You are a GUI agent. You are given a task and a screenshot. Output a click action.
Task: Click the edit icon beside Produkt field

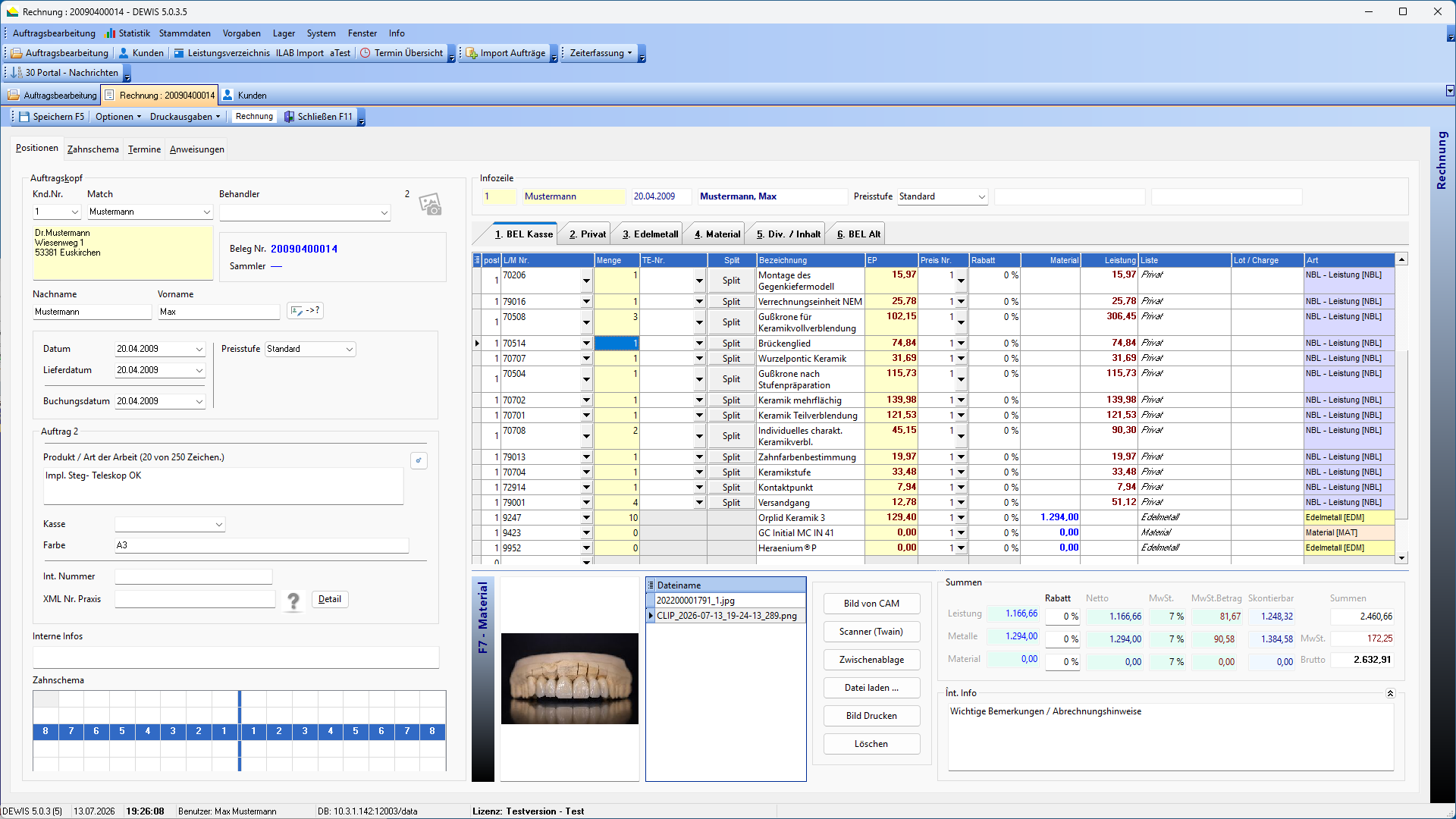[419, 460]
